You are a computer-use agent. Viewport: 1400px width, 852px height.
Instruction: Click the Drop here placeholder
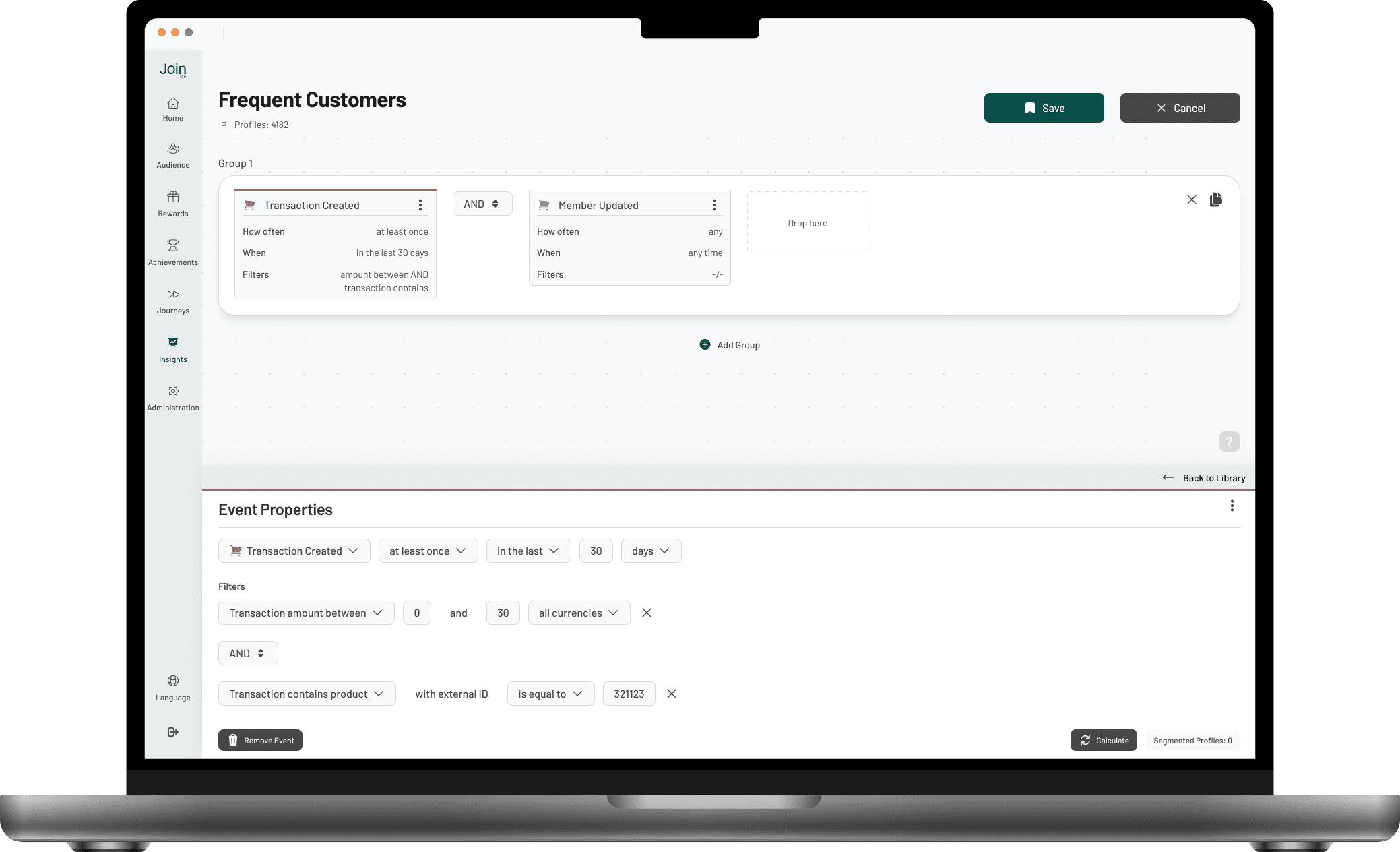pyautogui.click(x=808, y=222)
